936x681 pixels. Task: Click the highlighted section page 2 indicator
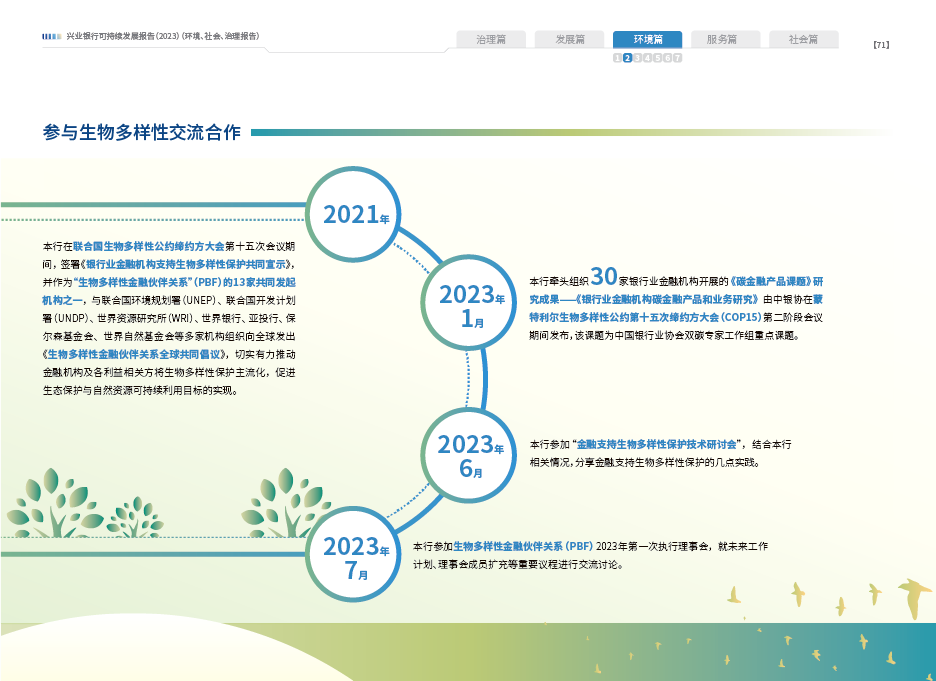(627, 58)
